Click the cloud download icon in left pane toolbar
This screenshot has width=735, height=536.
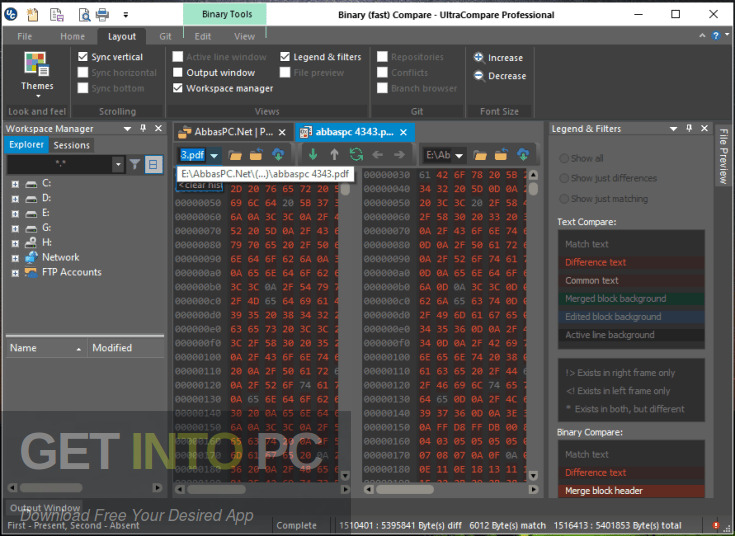[278, 154]
